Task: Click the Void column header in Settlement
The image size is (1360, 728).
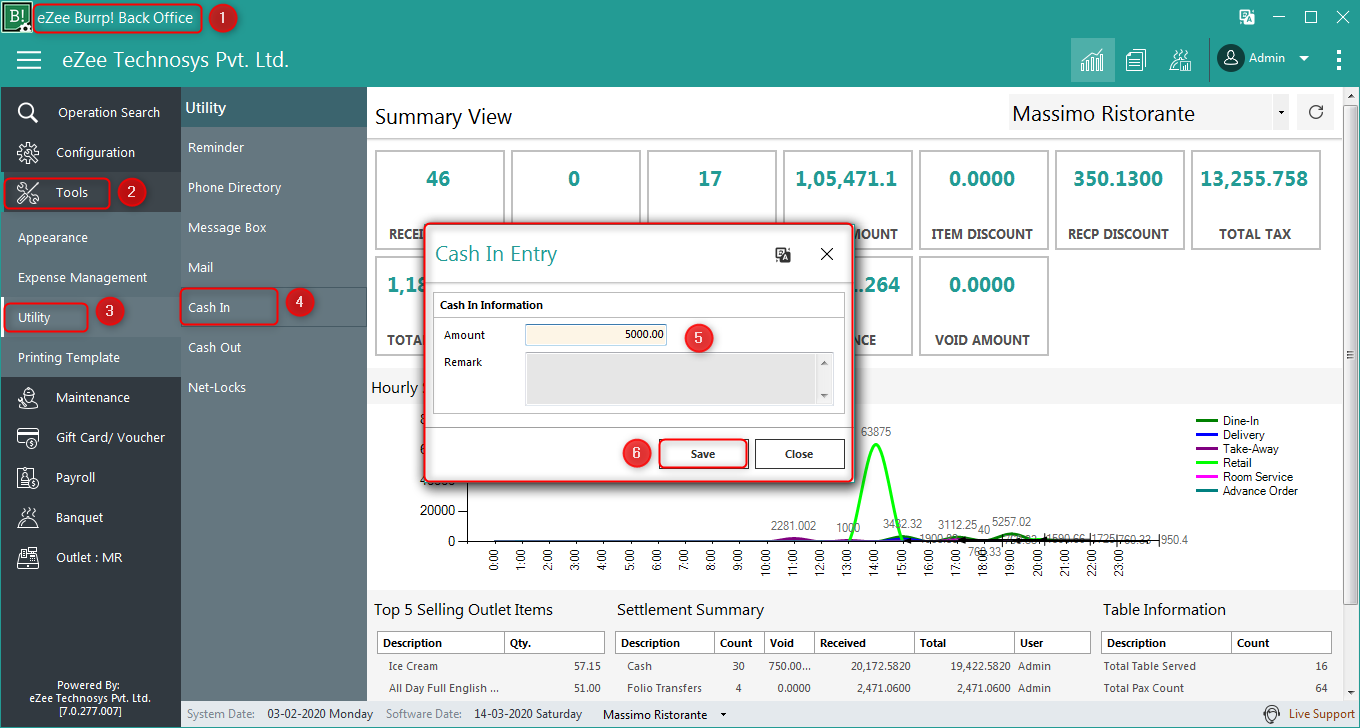Action: (x=789, y=643)
